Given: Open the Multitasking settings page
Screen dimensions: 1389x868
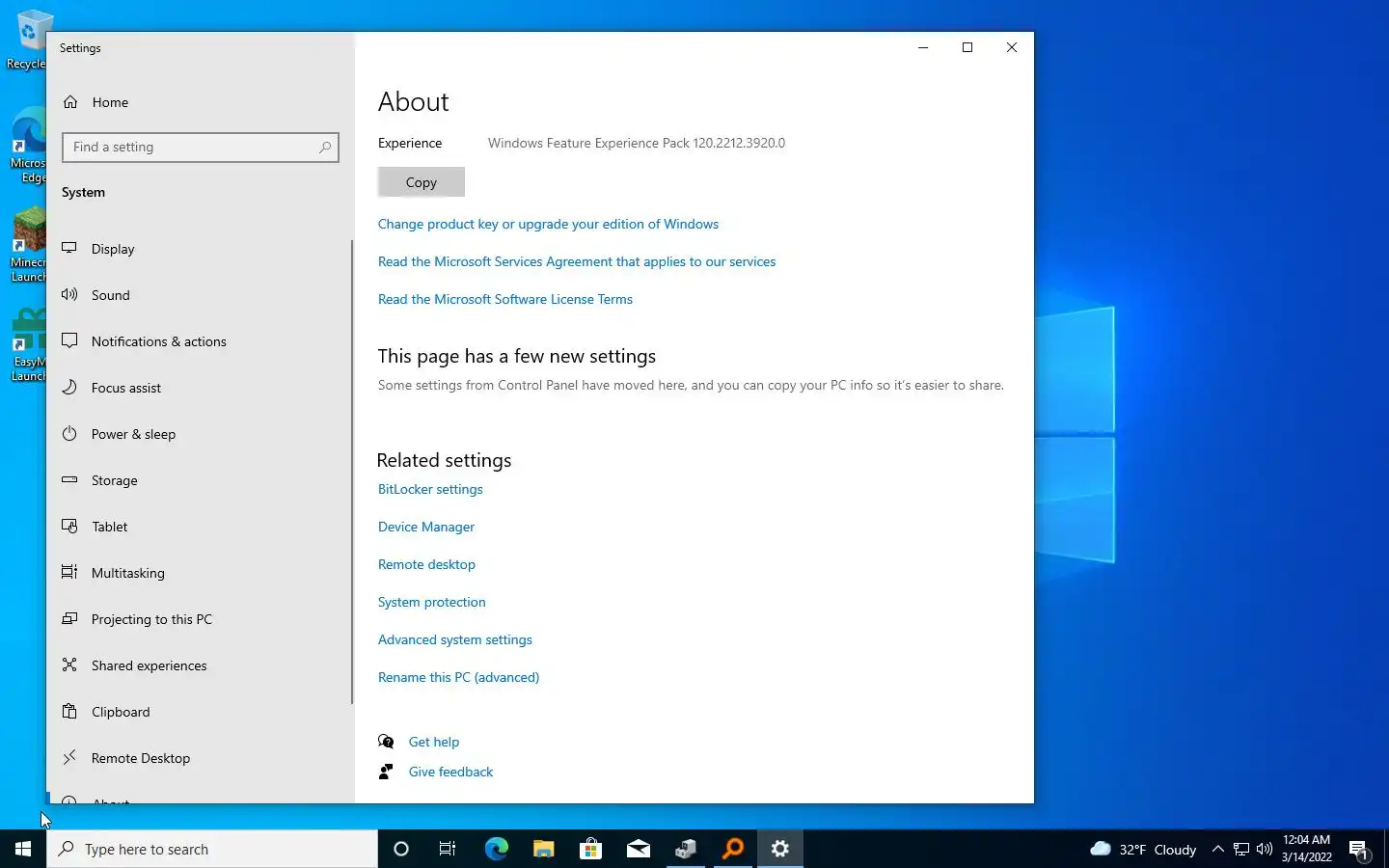Looking at the screenshot, I should tap(199, 573).
